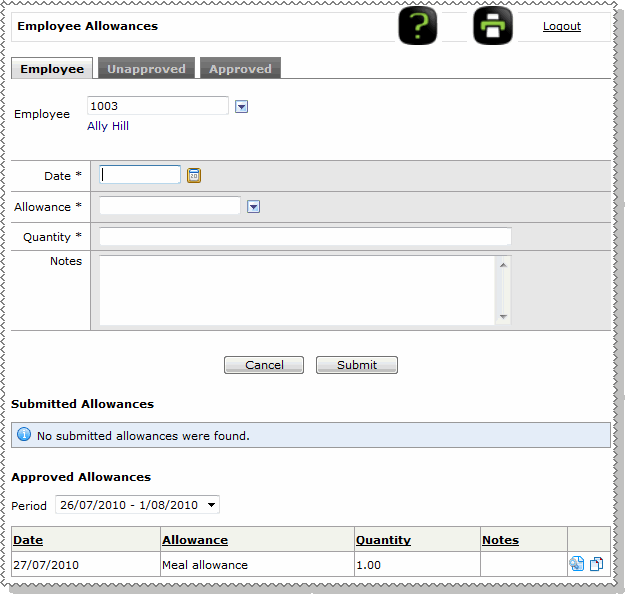Copy the Meal allowance entry
The width and height of the screenshot is (634, 603).
point(596,564)
